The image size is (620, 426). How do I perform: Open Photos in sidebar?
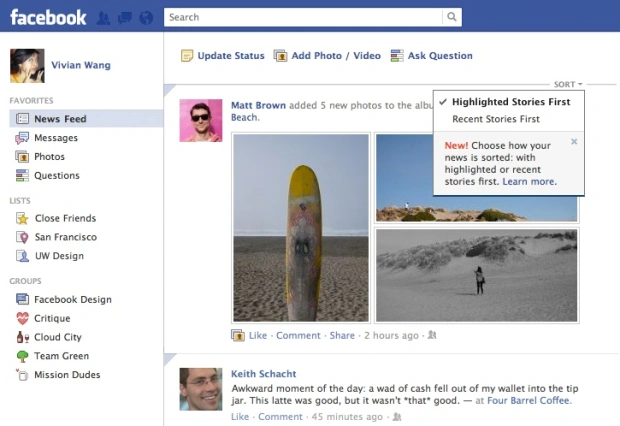tap(49, 157)
